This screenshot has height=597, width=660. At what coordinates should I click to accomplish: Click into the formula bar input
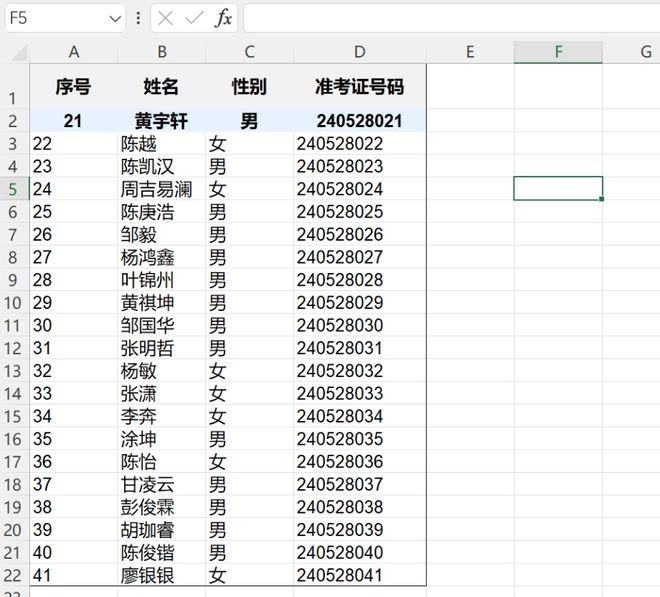coord(452,18)
